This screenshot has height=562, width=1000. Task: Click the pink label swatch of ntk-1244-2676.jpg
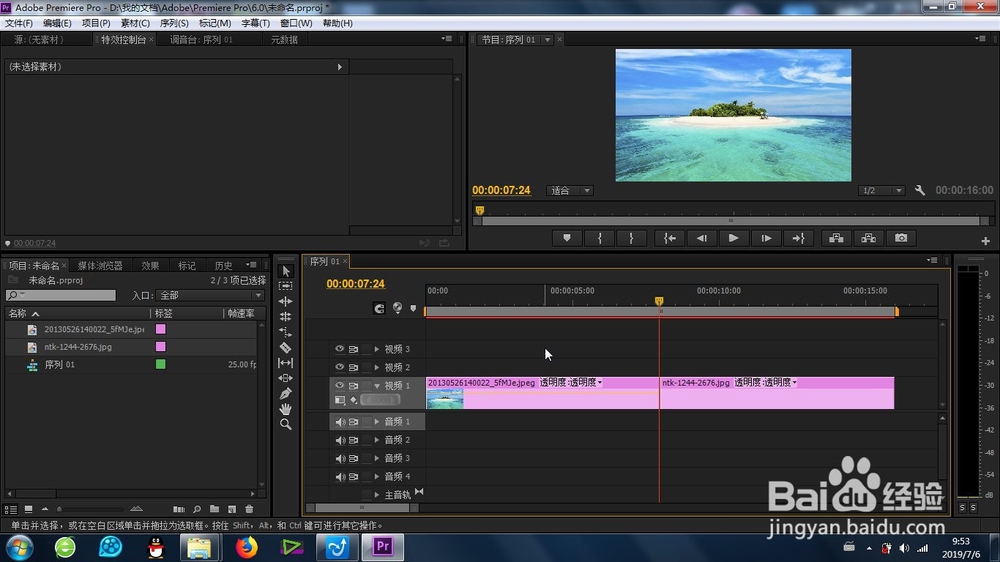161,346
